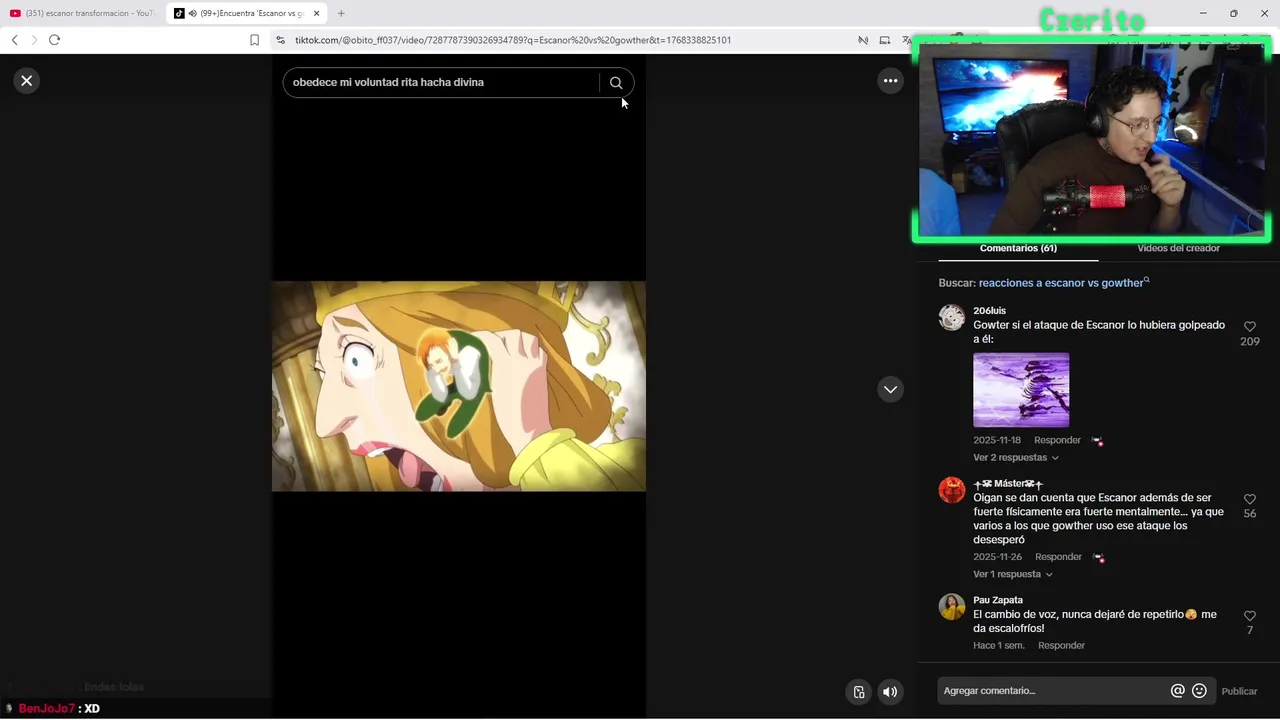Image resolution: width=1280 pixels, height=720 pixels.
Task: Click the BenJoJo7 chat message overlay
Action: point(52,708)
